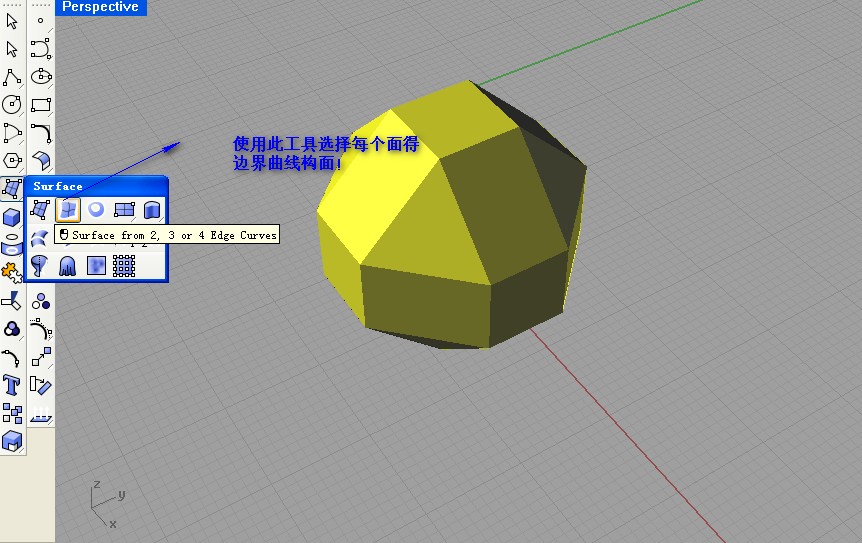
Task: Click the three separate spheres icon
Action: (41, 301)
